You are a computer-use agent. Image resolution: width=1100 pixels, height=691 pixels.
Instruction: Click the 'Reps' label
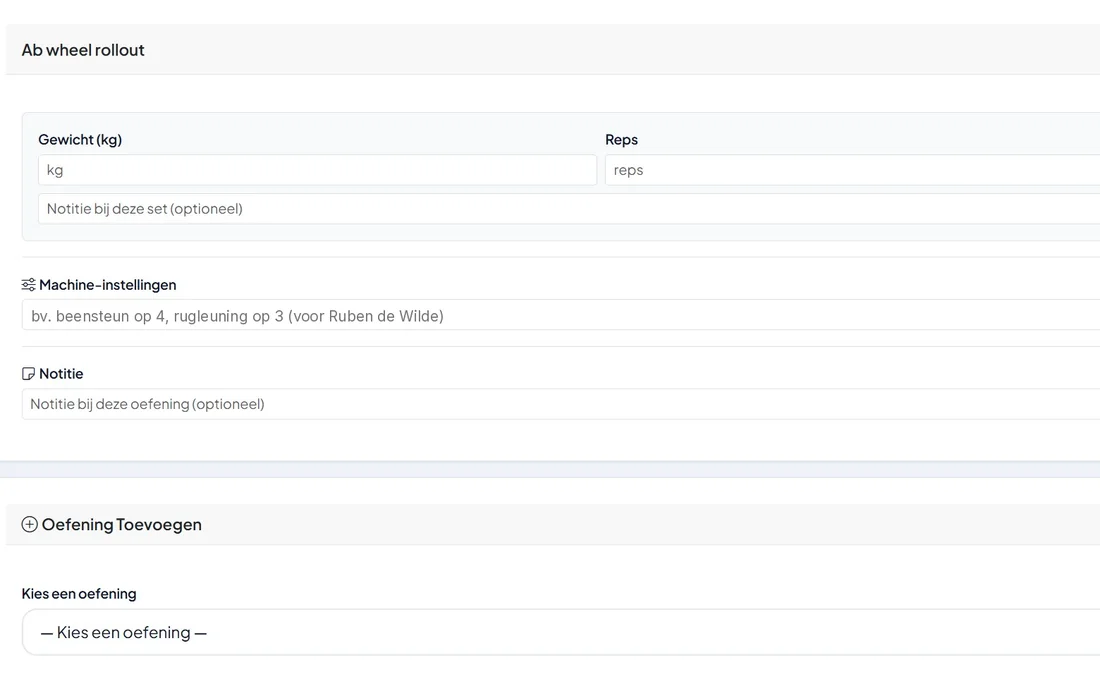click(x=622, y=140)
